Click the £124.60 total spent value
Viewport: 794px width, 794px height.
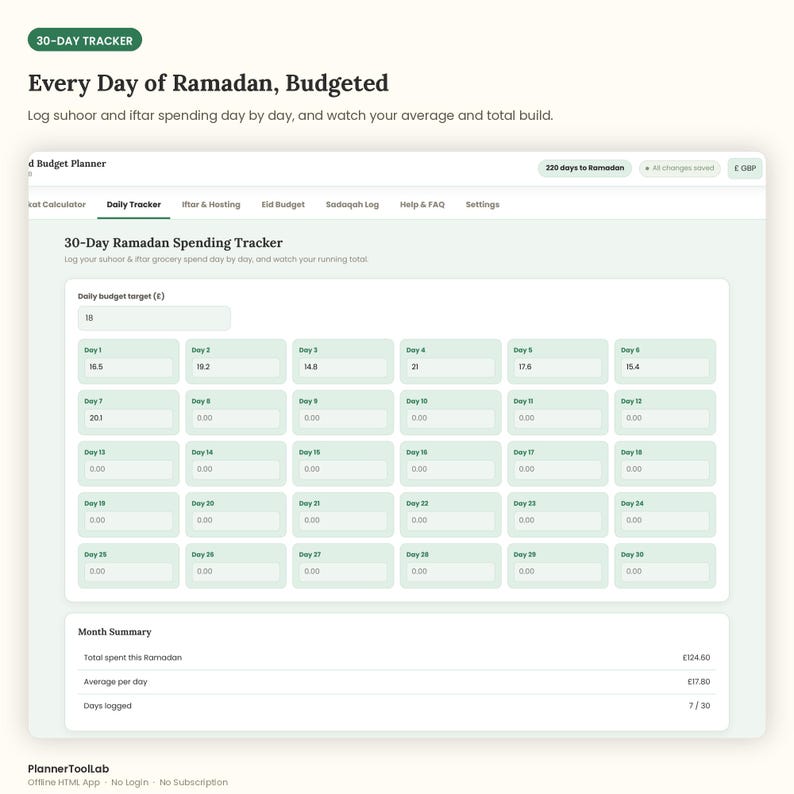(696, 658)
